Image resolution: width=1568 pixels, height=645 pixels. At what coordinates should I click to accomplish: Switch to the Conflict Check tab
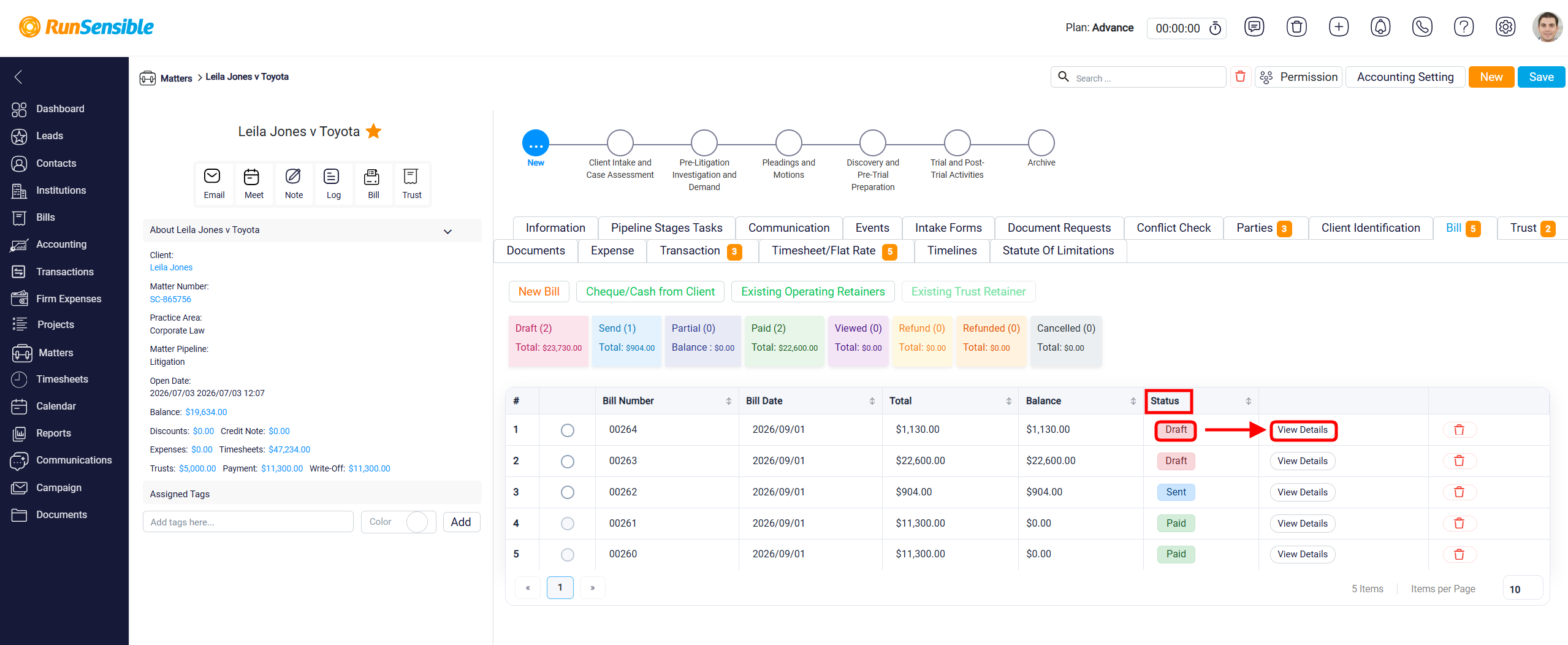pos(1173,228)
